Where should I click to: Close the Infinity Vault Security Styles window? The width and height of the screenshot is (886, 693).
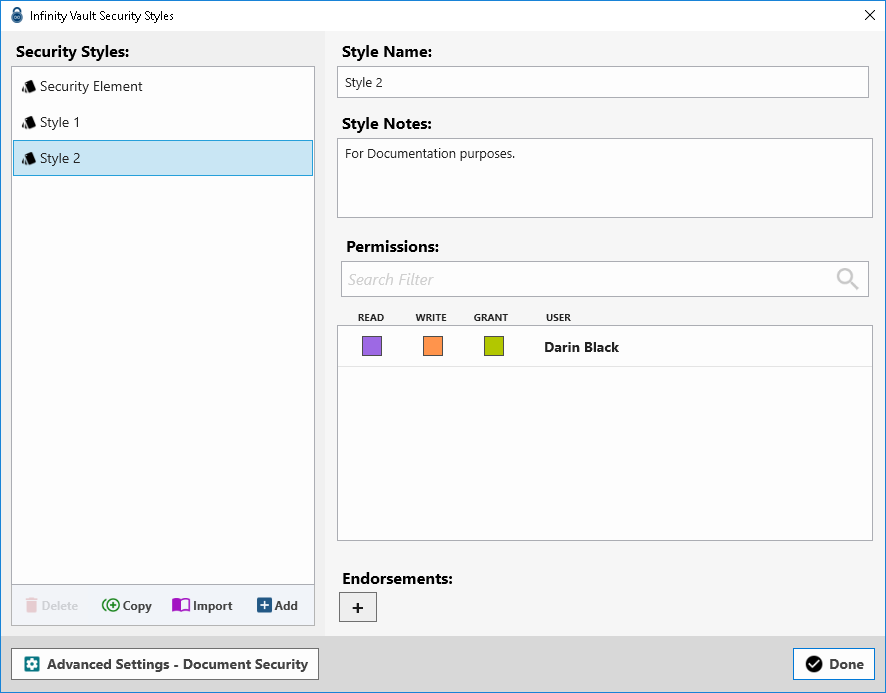[868, 15]
